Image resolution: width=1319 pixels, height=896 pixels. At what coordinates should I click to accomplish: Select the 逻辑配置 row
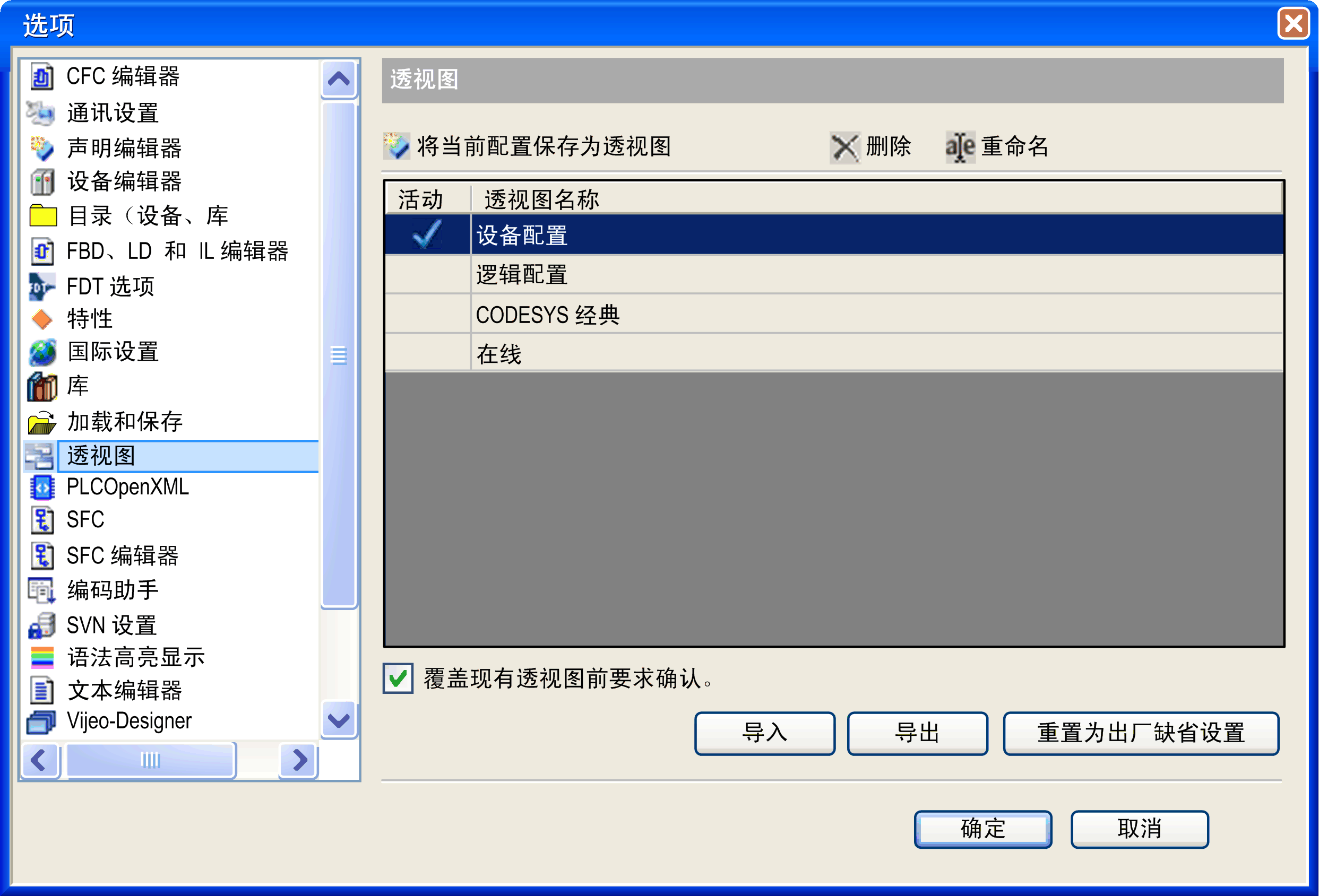[834, 274]
